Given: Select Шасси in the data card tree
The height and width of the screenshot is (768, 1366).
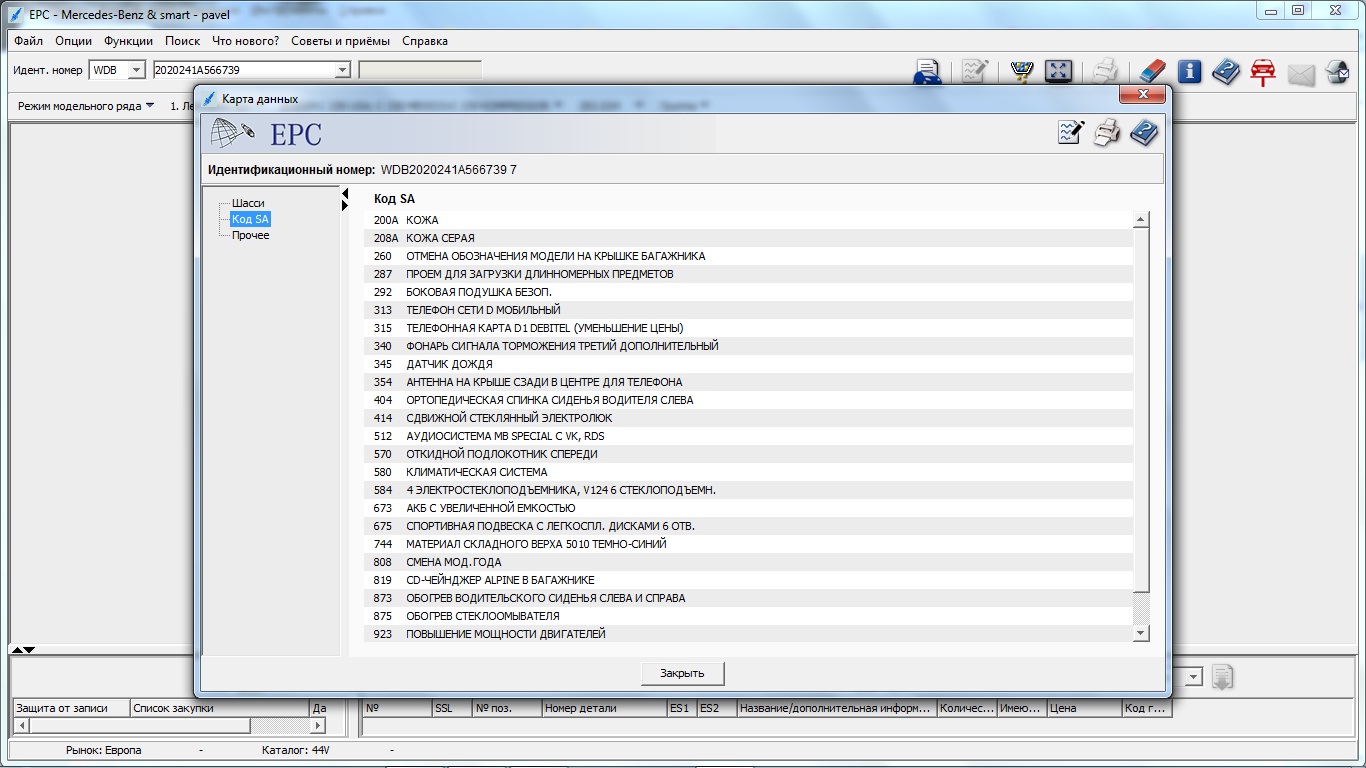Looking at the screenshot, I should [248, 203].
